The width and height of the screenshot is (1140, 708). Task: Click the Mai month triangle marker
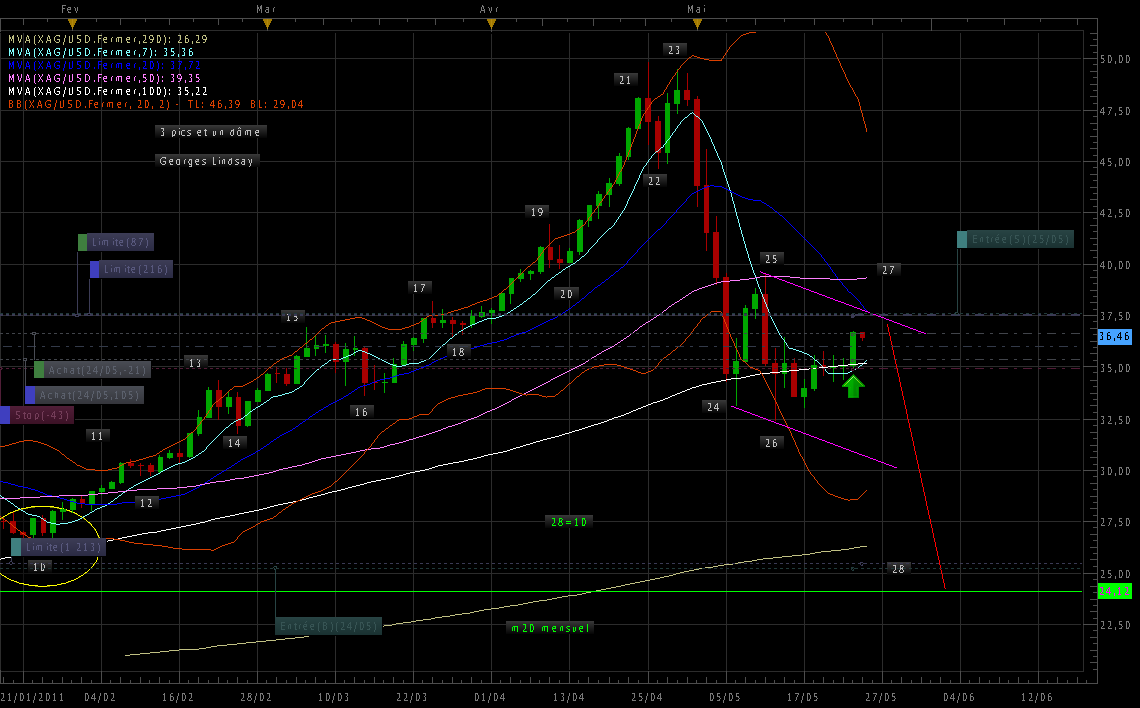[x=697, y=23]
